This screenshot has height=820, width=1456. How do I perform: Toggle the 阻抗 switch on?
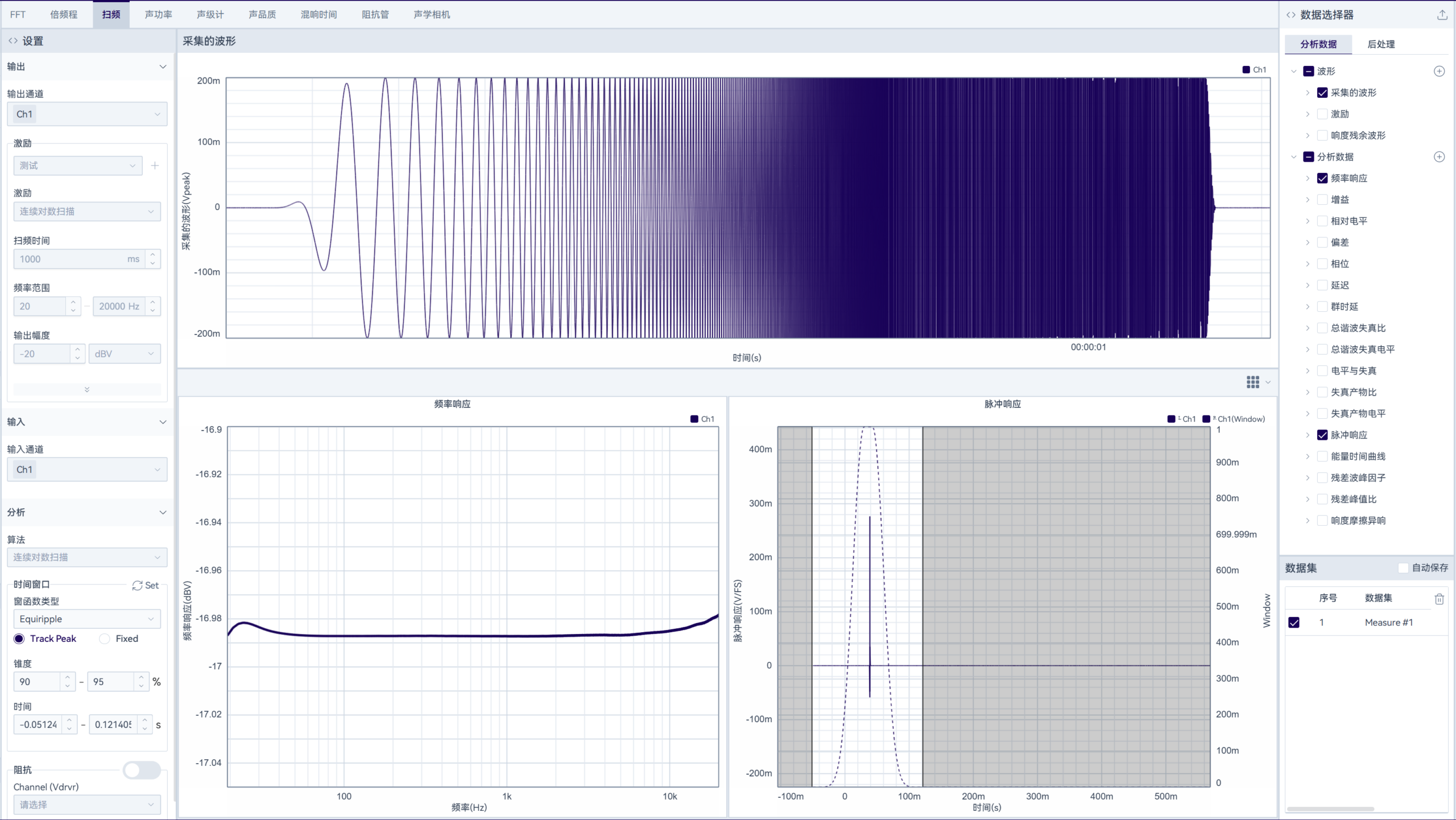point(142,770)
